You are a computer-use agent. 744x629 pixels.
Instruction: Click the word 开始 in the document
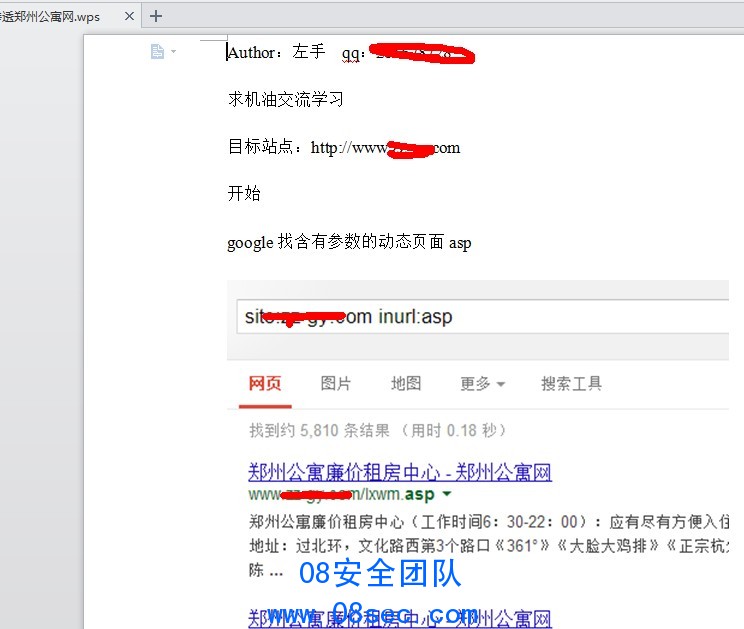tap(244, 194)
